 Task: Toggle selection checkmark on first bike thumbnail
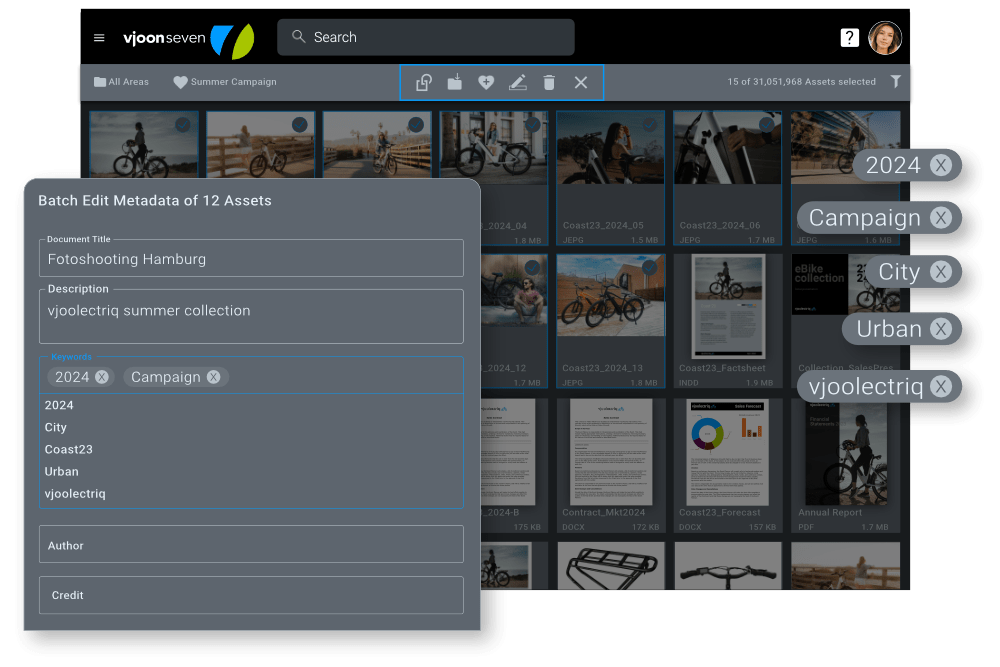click(183, 125)
